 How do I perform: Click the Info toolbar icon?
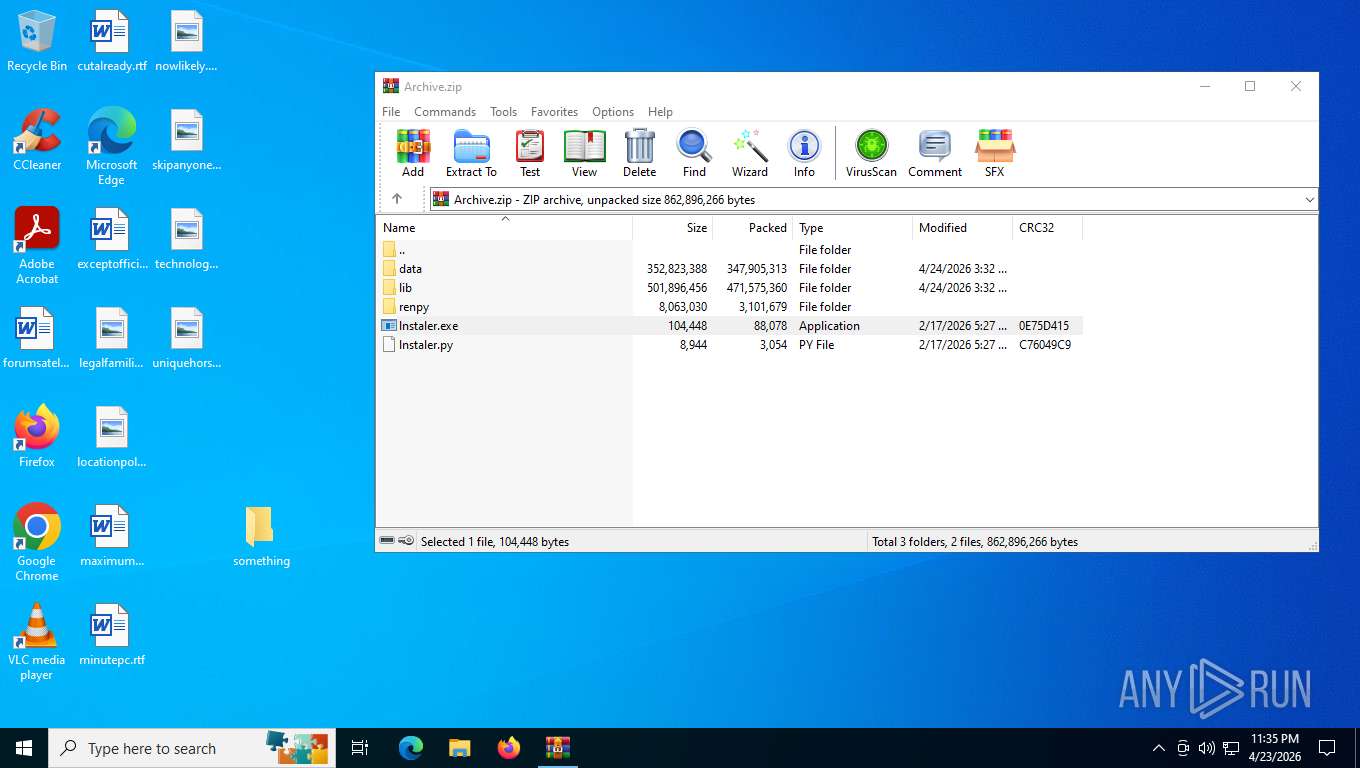coord(804,153)
